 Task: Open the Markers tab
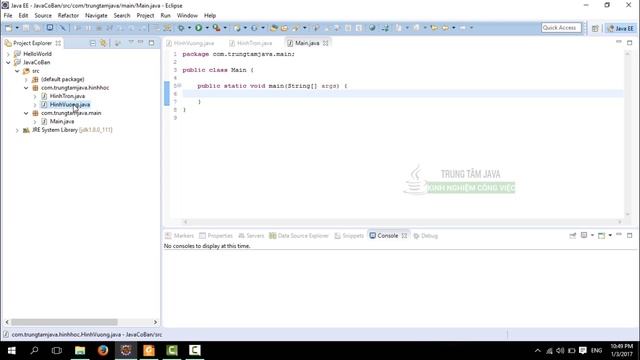180,236
